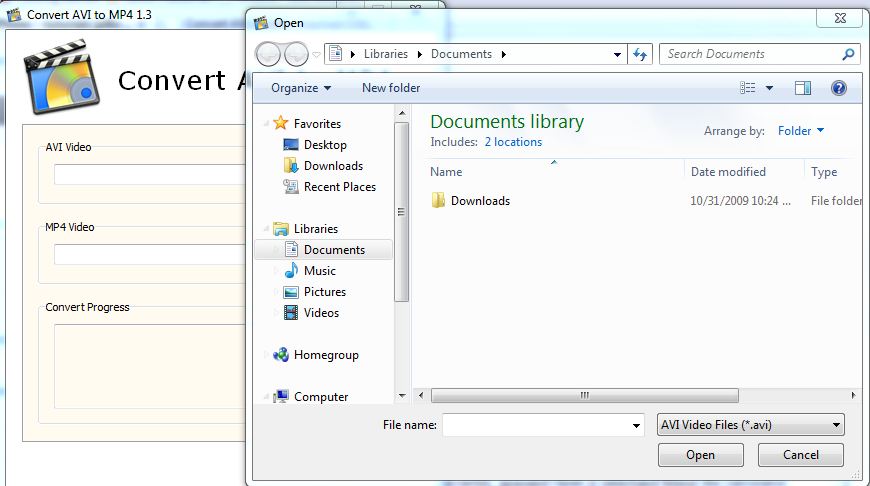Viewport: 870px width, 486px height.
Task: Select Pictures library in navigation pane
Action: (325, 292)
